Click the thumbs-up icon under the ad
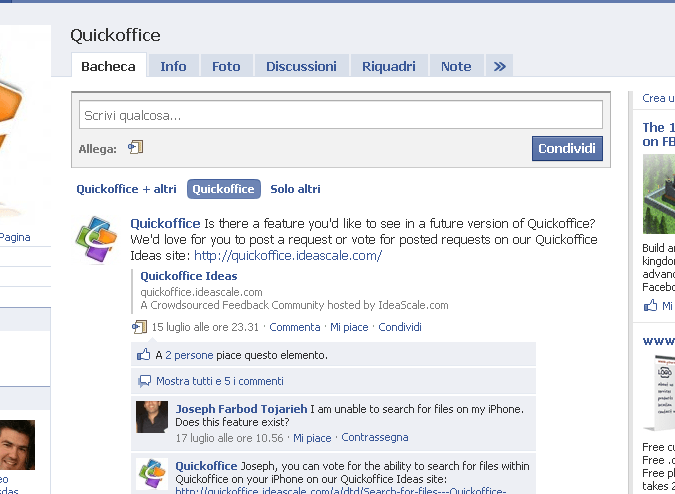 pos(650,306)
